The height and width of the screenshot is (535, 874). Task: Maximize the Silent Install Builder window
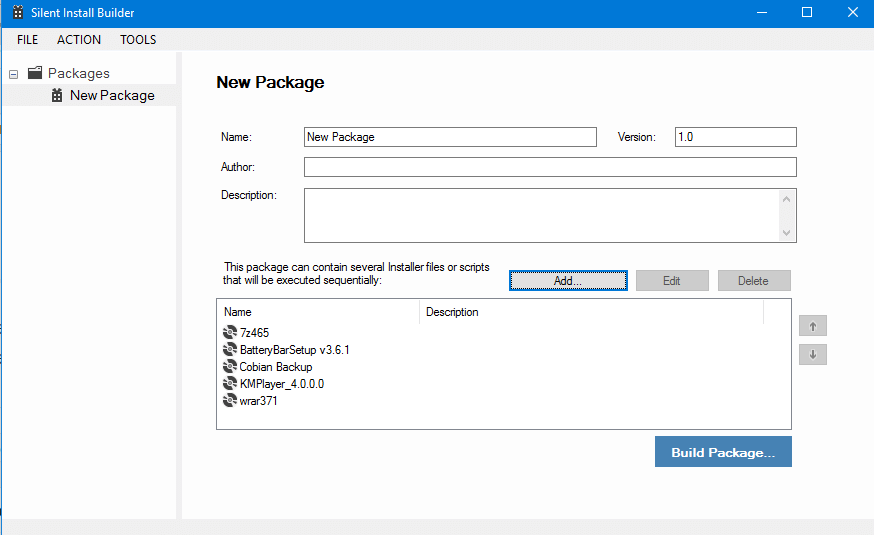tap(807, 12)
